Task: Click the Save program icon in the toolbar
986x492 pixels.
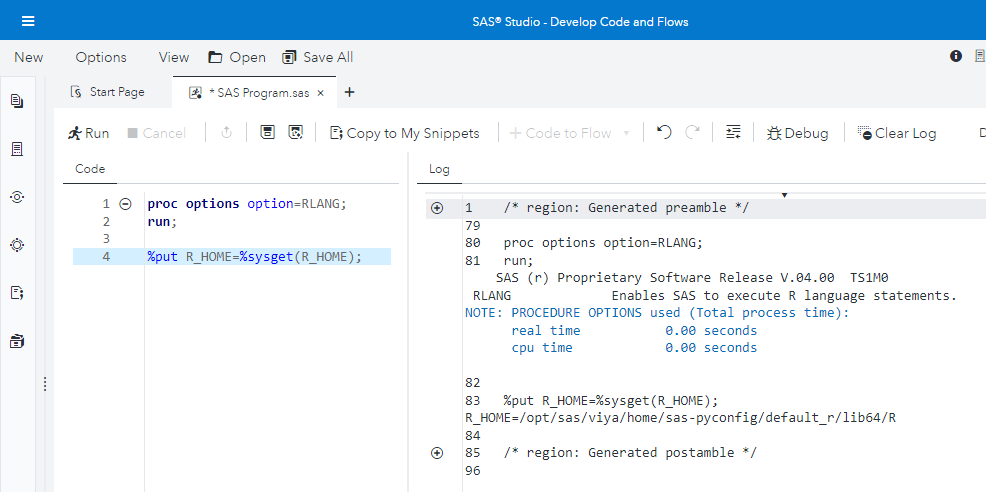Action: click(x=267, y=133)
